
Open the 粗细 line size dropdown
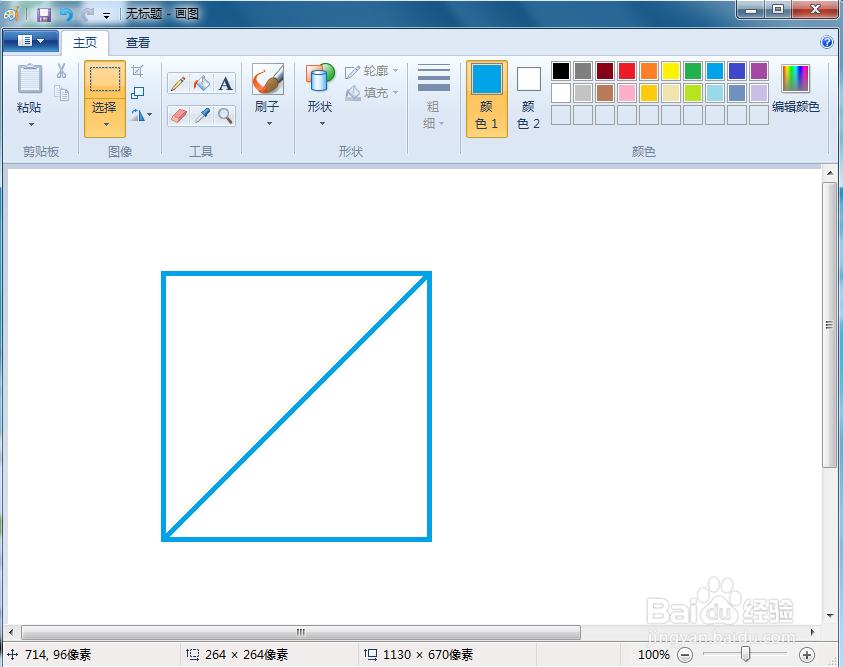pyautogui.click(x=433, y=97)
